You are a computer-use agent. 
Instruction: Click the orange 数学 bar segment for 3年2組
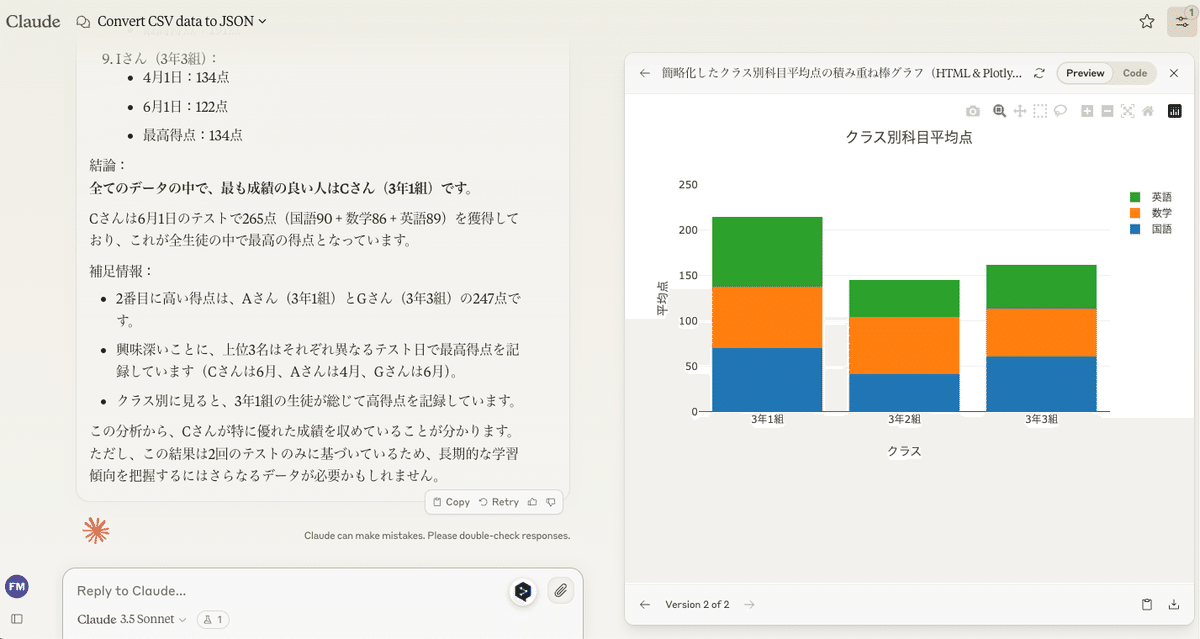904,346
